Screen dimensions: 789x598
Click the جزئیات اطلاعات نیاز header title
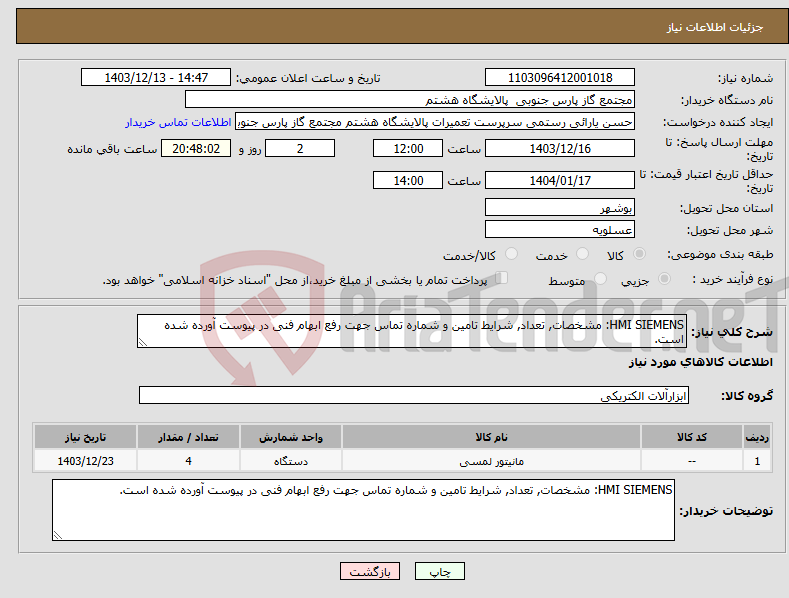(715, 27)
